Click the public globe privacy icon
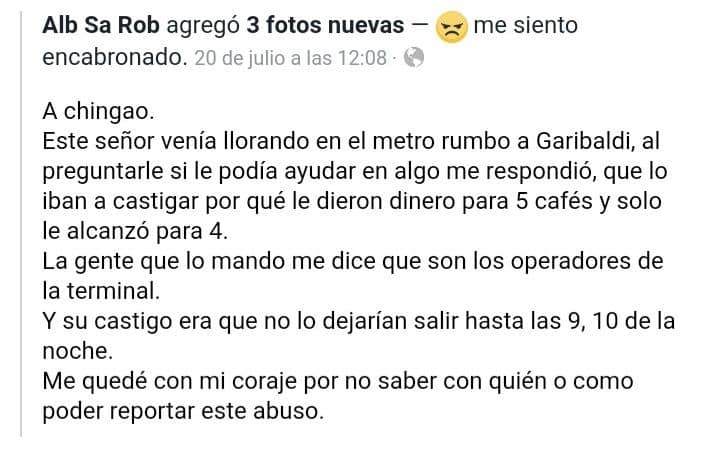This screenshot has width=720, height=451. tap(414, 57)
